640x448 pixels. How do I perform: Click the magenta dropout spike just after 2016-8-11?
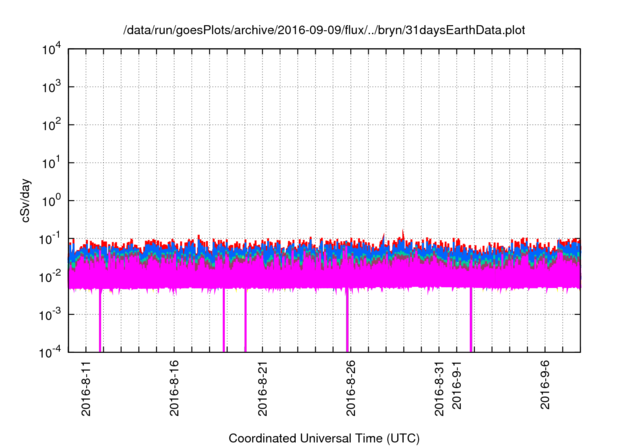point(100,320)
